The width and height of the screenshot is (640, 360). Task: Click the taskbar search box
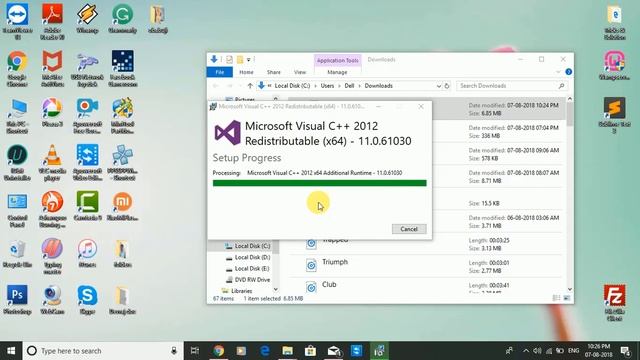click(x=103, y=351)
